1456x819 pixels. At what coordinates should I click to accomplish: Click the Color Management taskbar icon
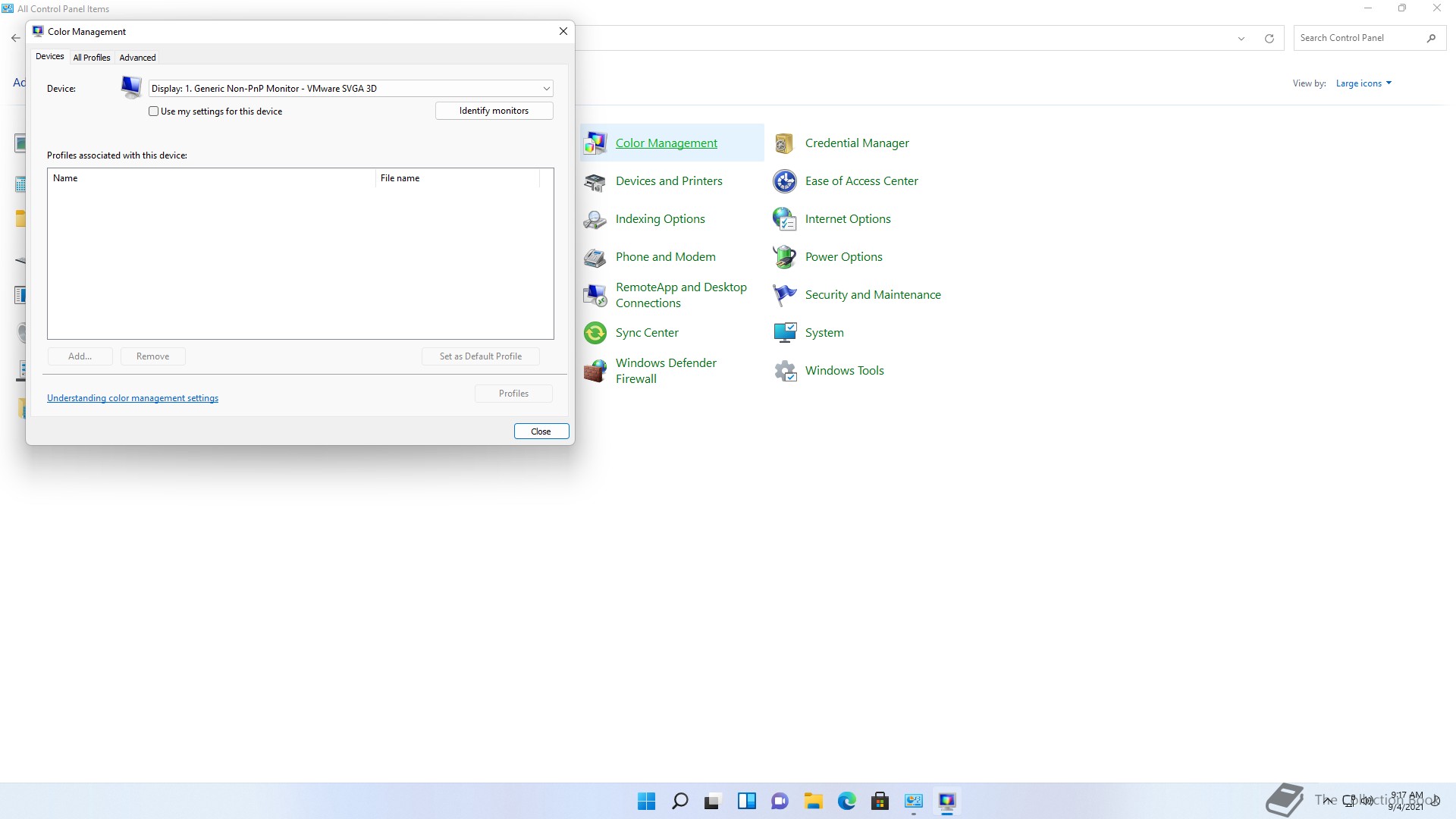(x=947, y=801)
